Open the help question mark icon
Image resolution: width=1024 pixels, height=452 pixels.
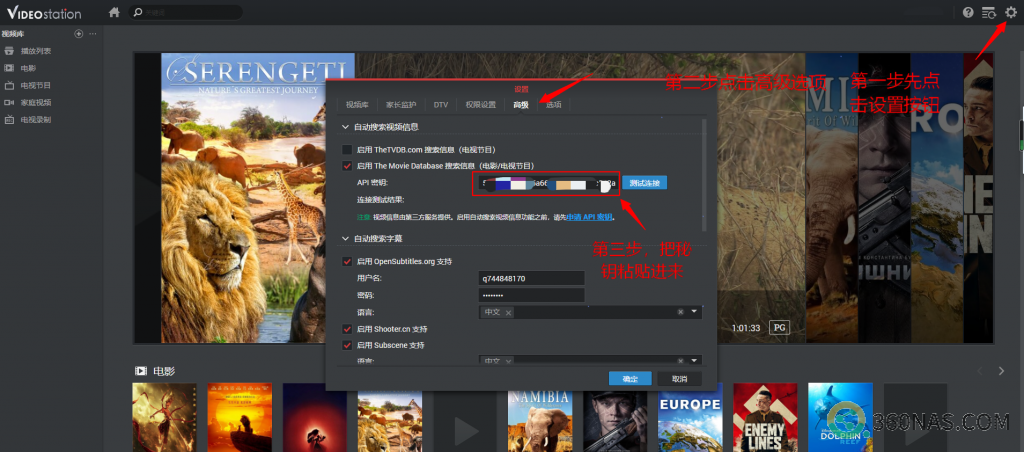pyautogui.click(x=968, y=12)
